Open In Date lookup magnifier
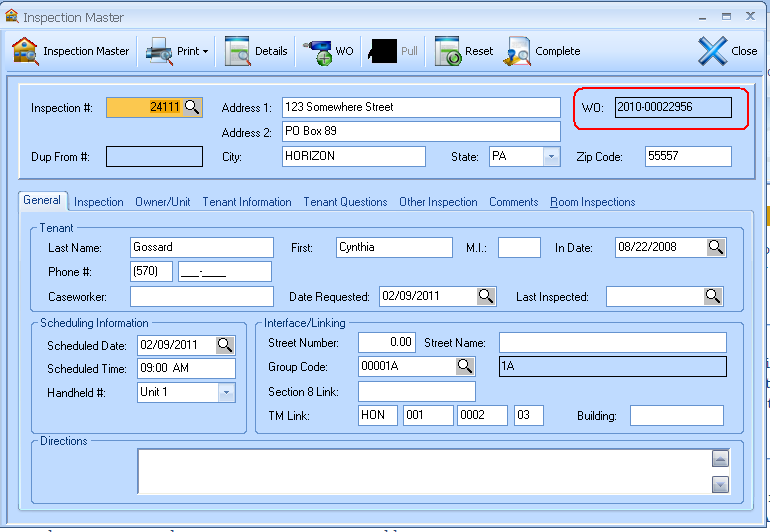 click(x=716, y=247)
